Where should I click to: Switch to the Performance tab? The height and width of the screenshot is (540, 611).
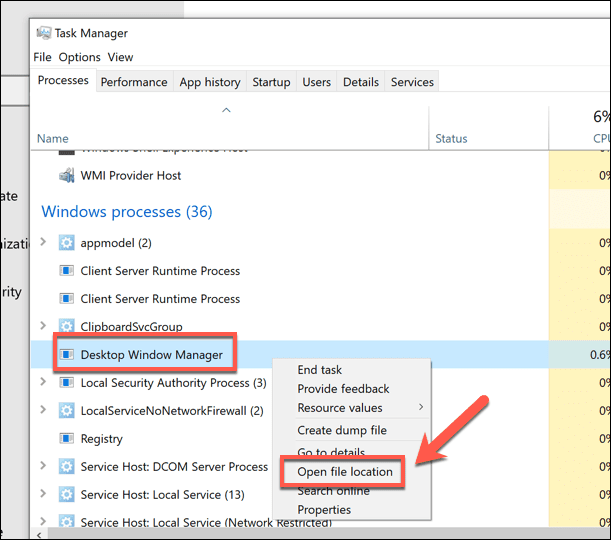tap(134, 82)
